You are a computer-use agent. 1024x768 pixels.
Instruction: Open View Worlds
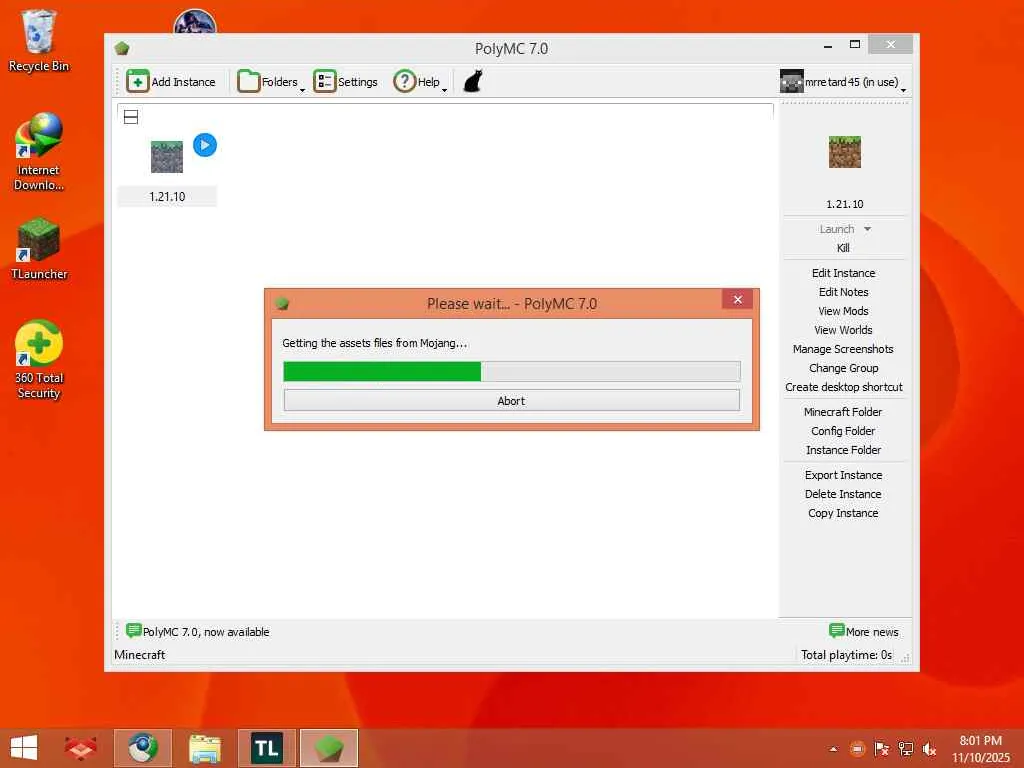tap(843, 330)
